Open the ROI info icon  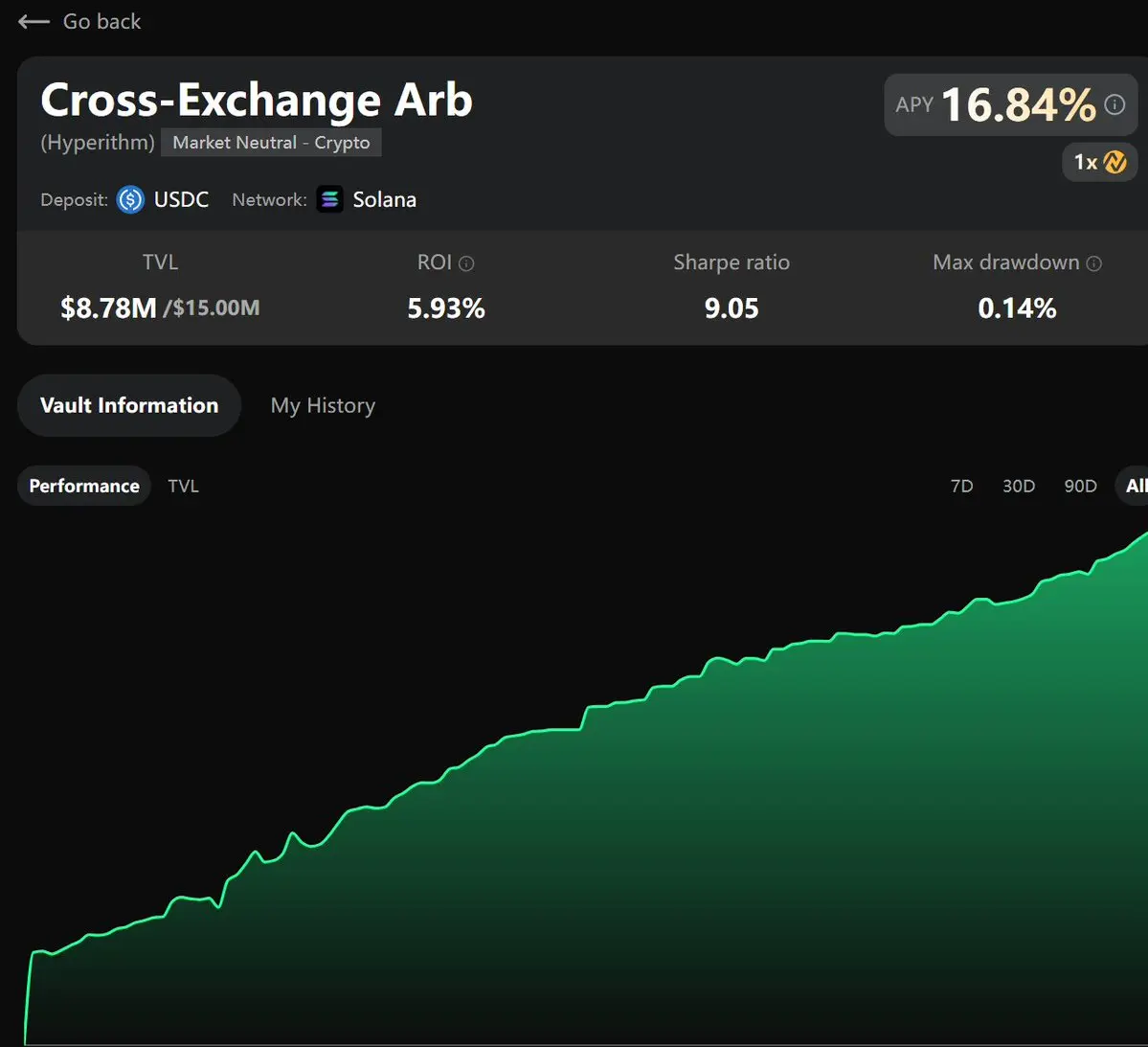[466, 263]
